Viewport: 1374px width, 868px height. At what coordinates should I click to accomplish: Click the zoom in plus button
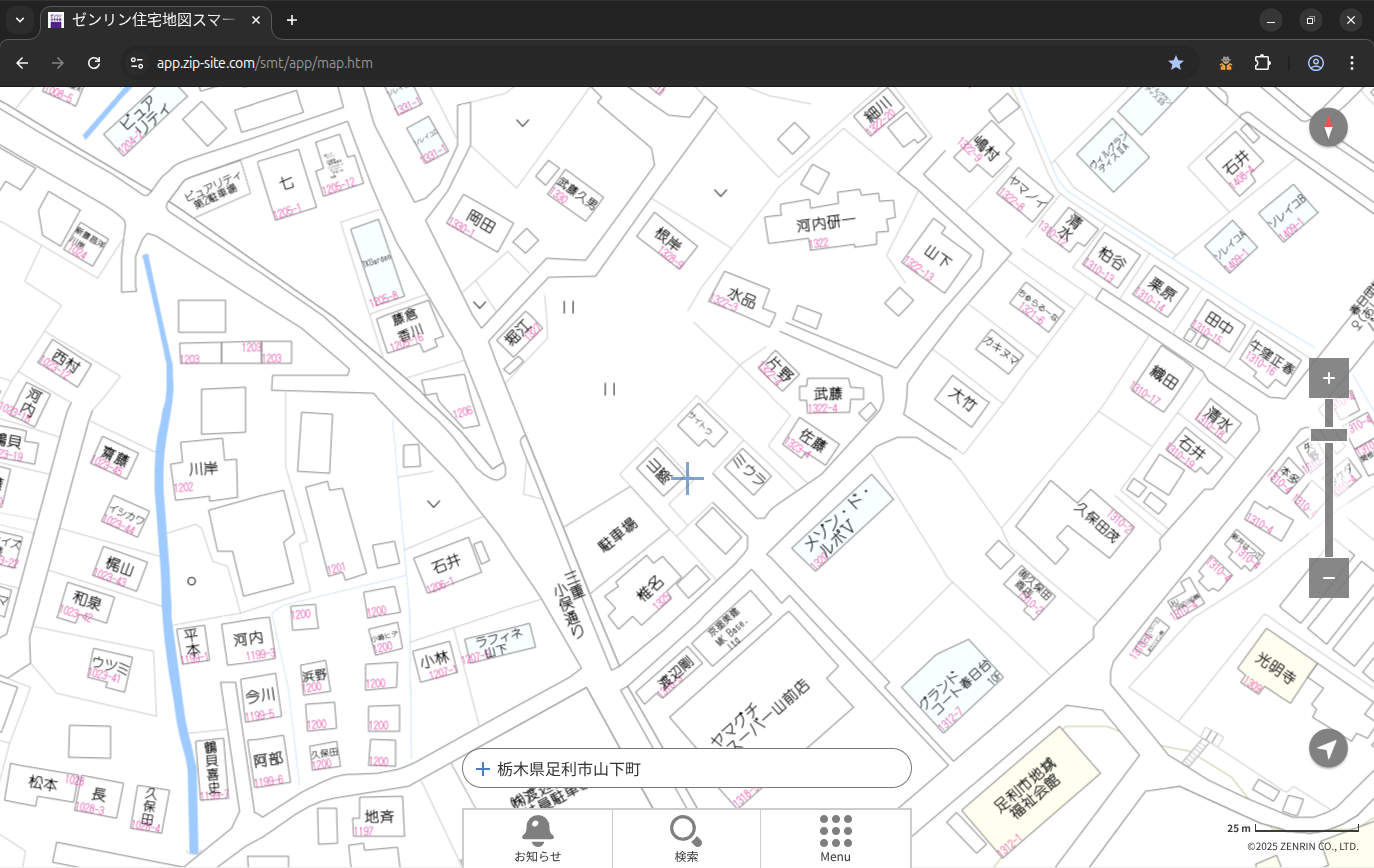[1328, 378]
